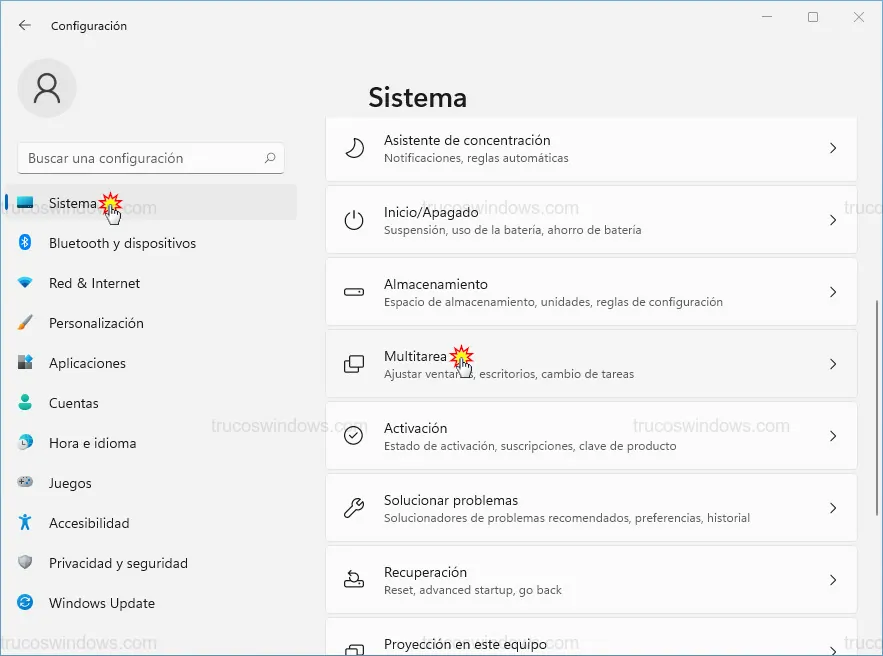Image resolution: width=883 pixels, height=656 pixels.
Task: Open the Inicio/Apagado chevron arrow
Action: (x=832, y=220)
